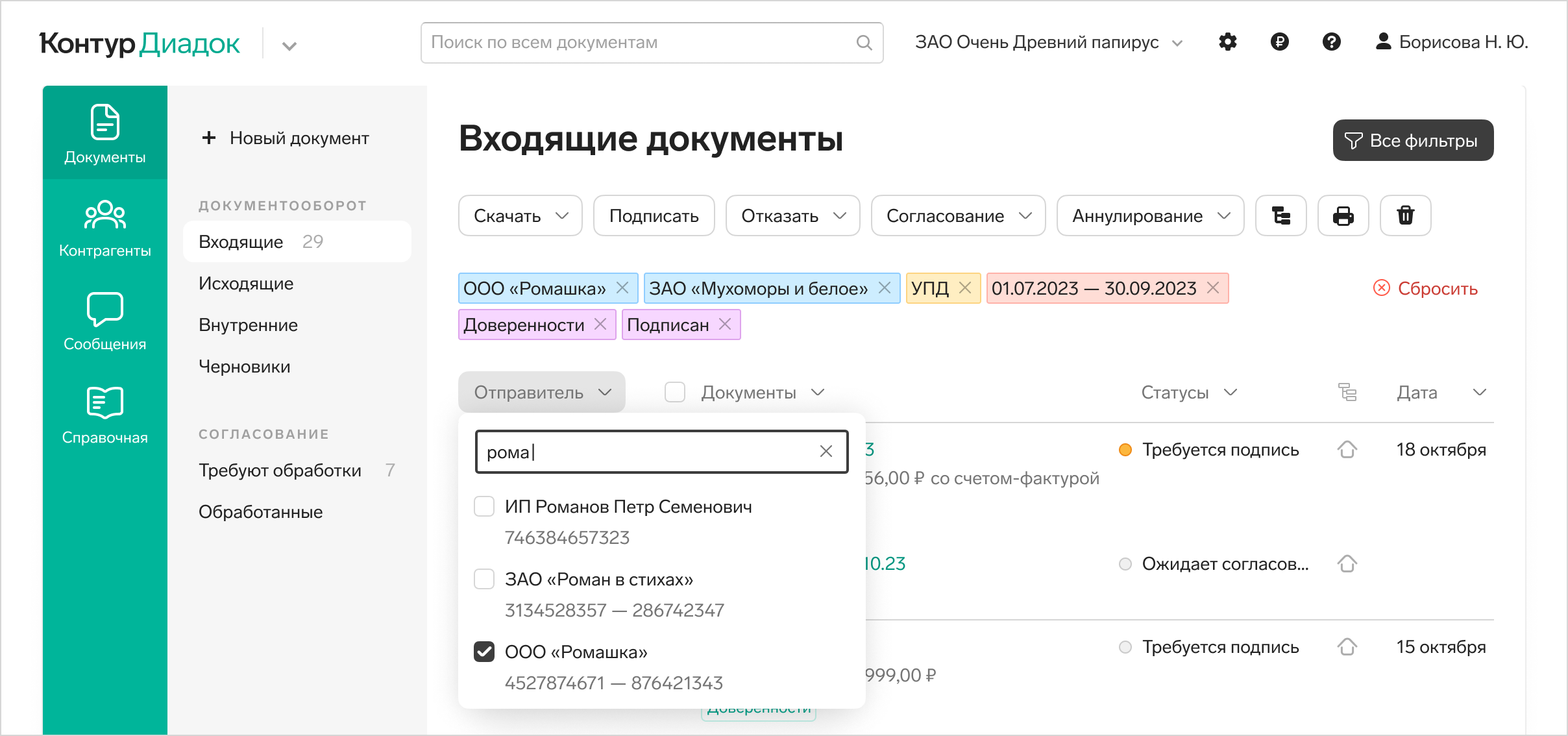Viewport: 1568px width, 736px height.
Task: Go to Входящие folder
Action: coord(297,241)
